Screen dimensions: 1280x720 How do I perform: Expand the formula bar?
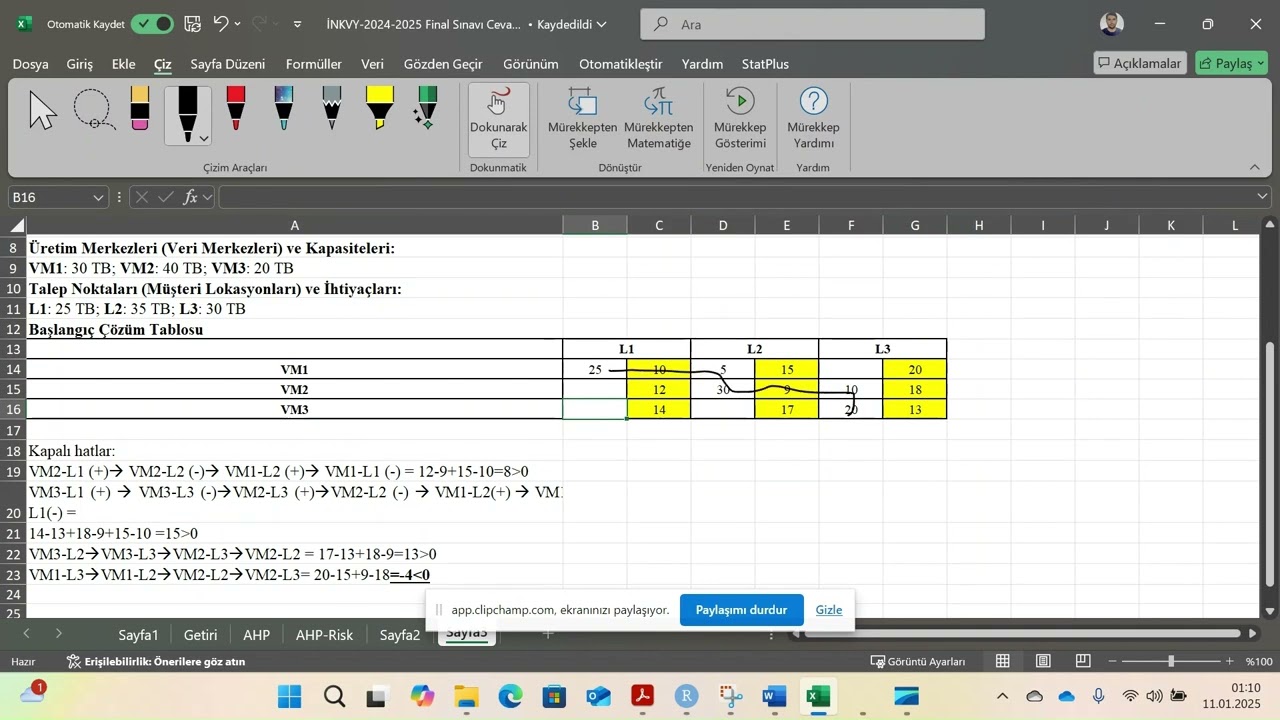tap(1262, 197)
